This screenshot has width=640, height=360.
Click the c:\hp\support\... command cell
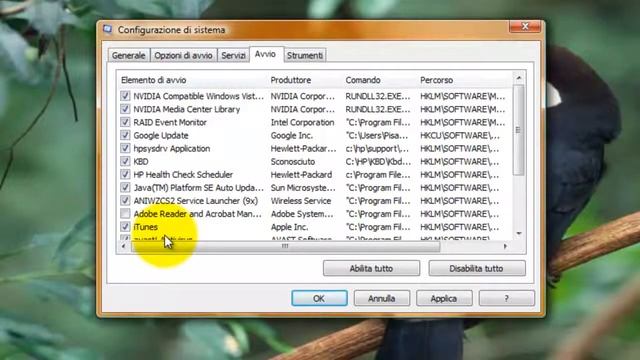point(377,148)
